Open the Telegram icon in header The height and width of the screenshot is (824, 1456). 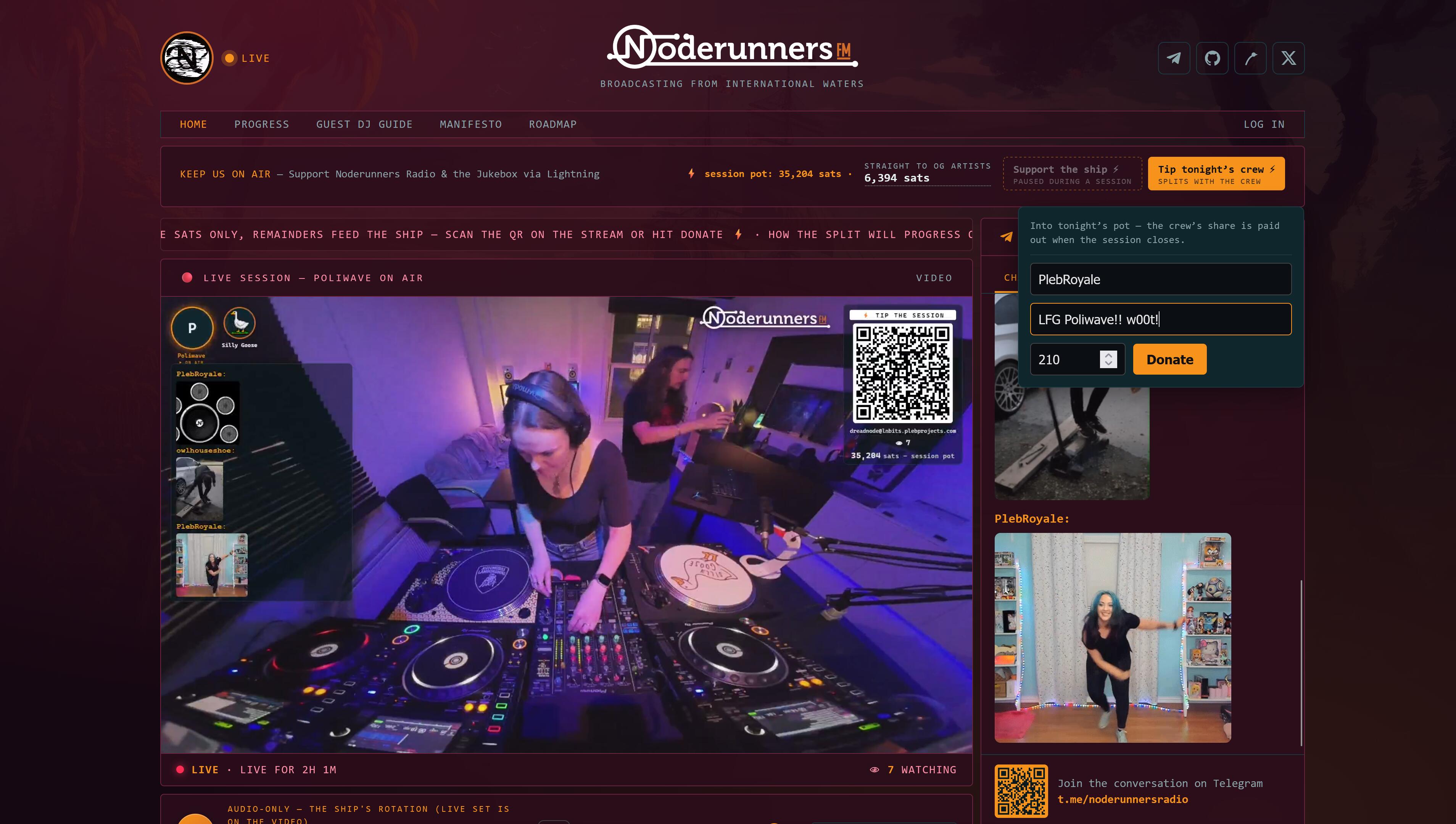click(1174, 58)
